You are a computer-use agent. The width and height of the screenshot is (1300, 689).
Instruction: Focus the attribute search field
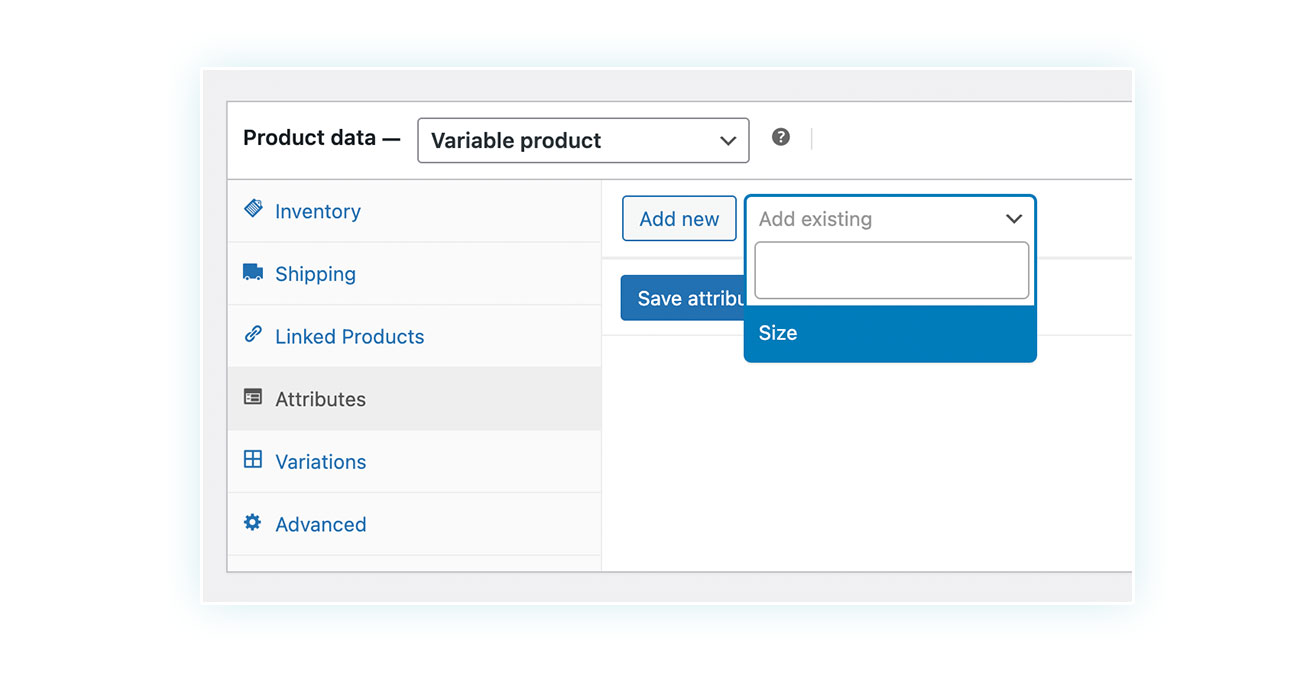pyautogui.click(x=891, y=270)
